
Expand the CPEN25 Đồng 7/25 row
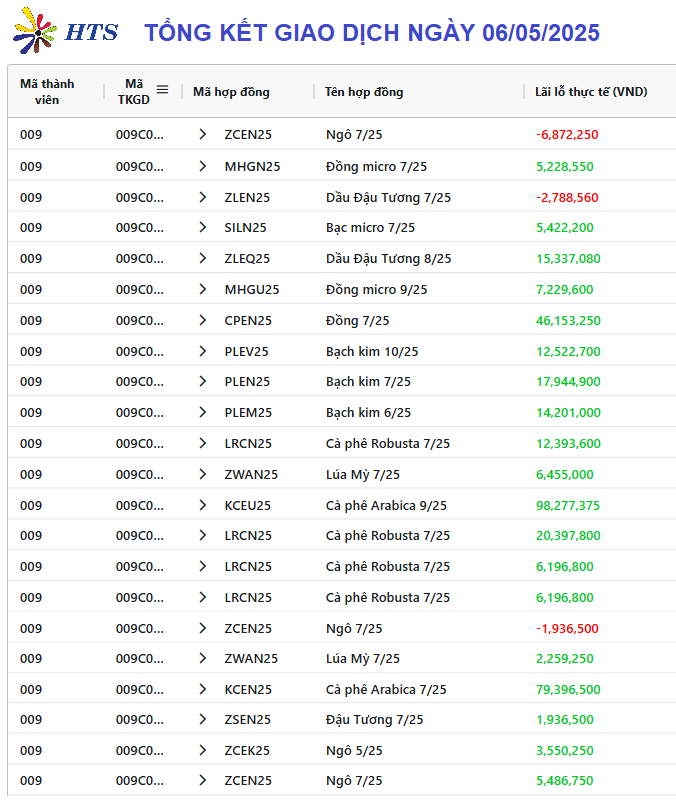[x=203, y=320]
